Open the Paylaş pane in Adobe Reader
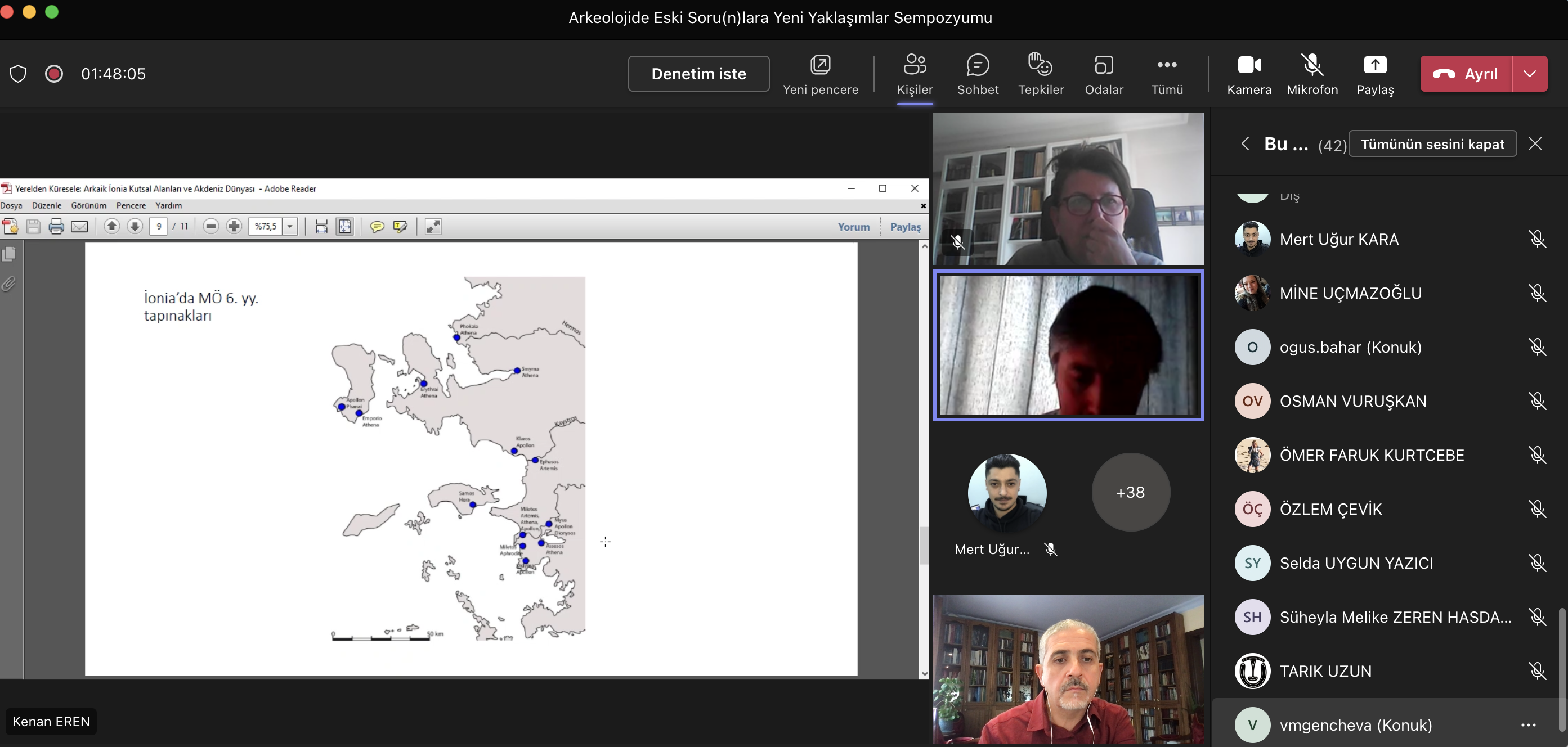The height and width of the screenshot is (747, 1568). [x=905, y=226]
